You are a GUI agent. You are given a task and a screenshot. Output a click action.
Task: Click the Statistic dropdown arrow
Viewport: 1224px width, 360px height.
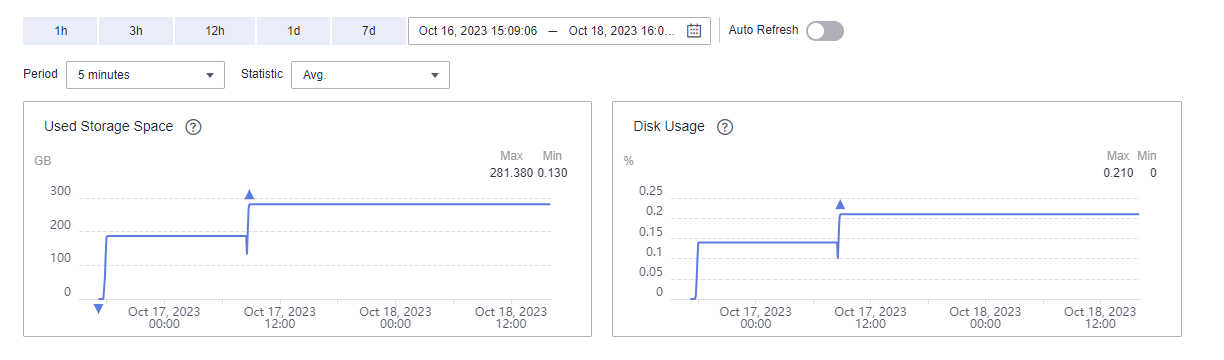coord(434,75)
